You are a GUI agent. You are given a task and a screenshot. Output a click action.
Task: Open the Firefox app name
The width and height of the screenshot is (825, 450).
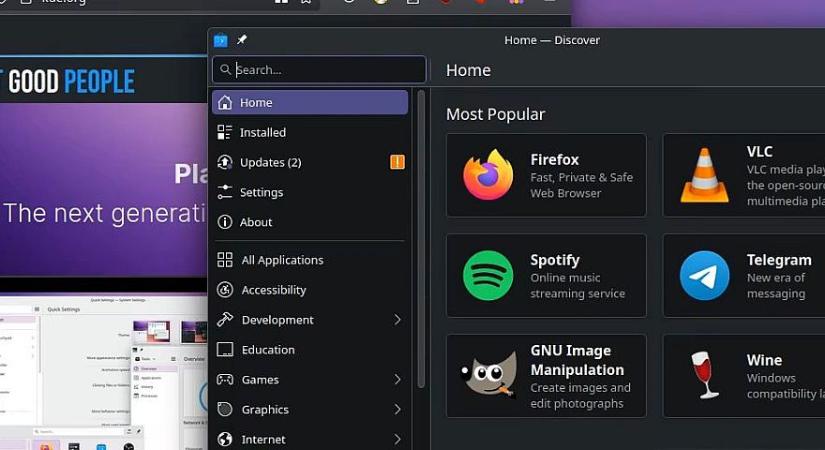pos(554,159)
